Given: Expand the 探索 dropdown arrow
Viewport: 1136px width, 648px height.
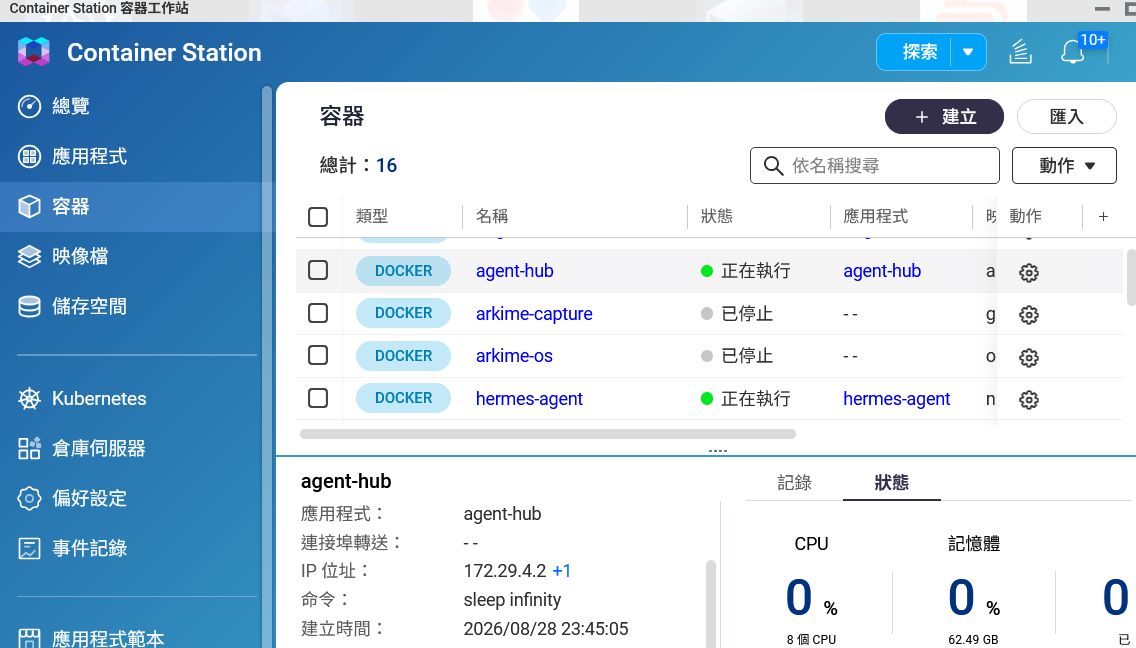Looking at the screenshot, I should tap(968, 52).
